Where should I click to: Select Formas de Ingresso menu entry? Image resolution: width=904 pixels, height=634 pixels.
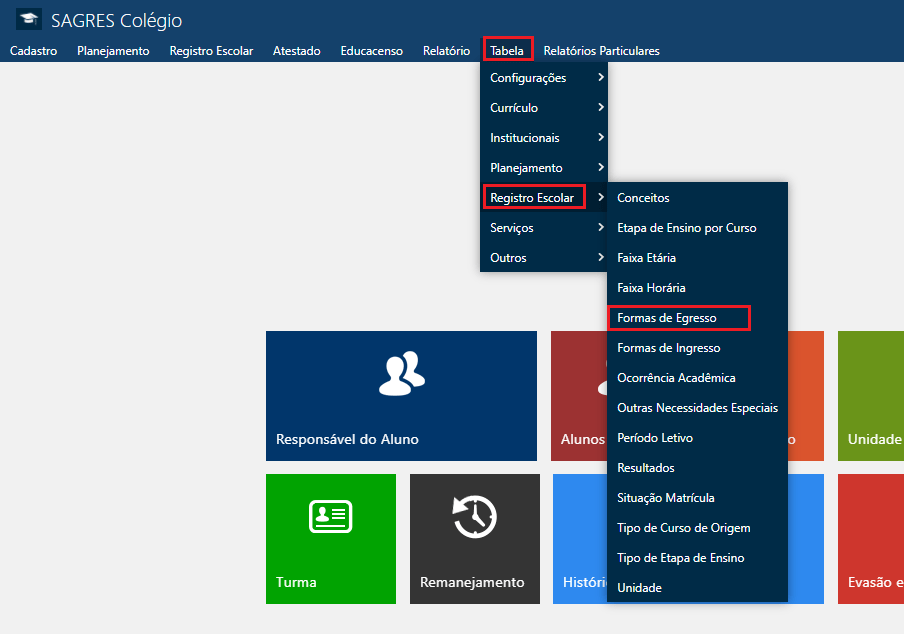tap(668, 348)
